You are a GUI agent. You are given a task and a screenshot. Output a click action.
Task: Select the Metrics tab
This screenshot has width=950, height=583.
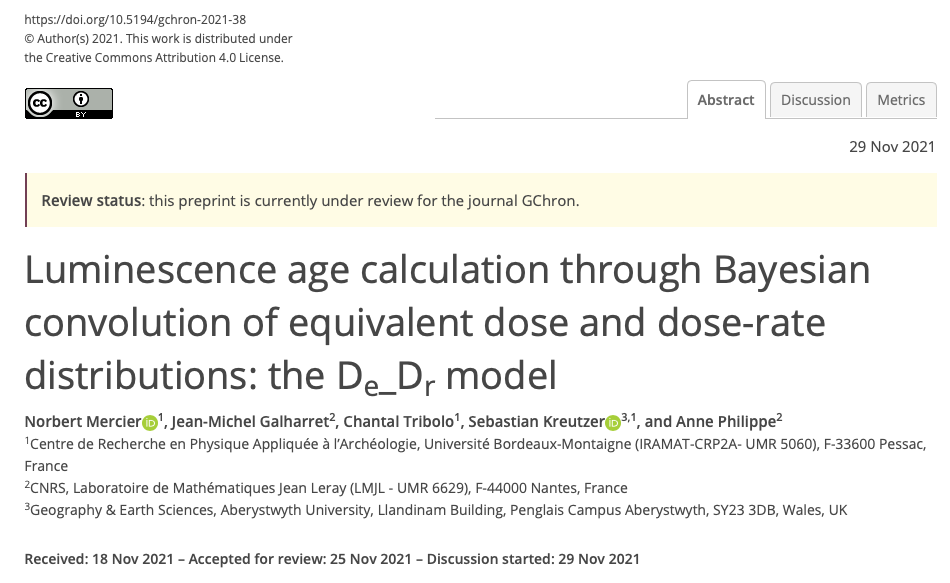point(901,100)
